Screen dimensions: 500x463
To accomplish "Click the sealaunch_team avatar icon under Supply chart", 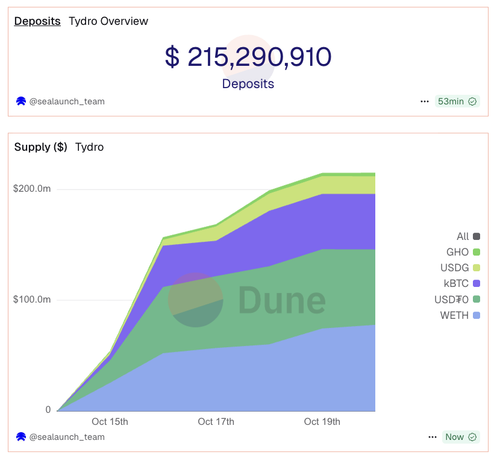I will click(x=21, y=437).
